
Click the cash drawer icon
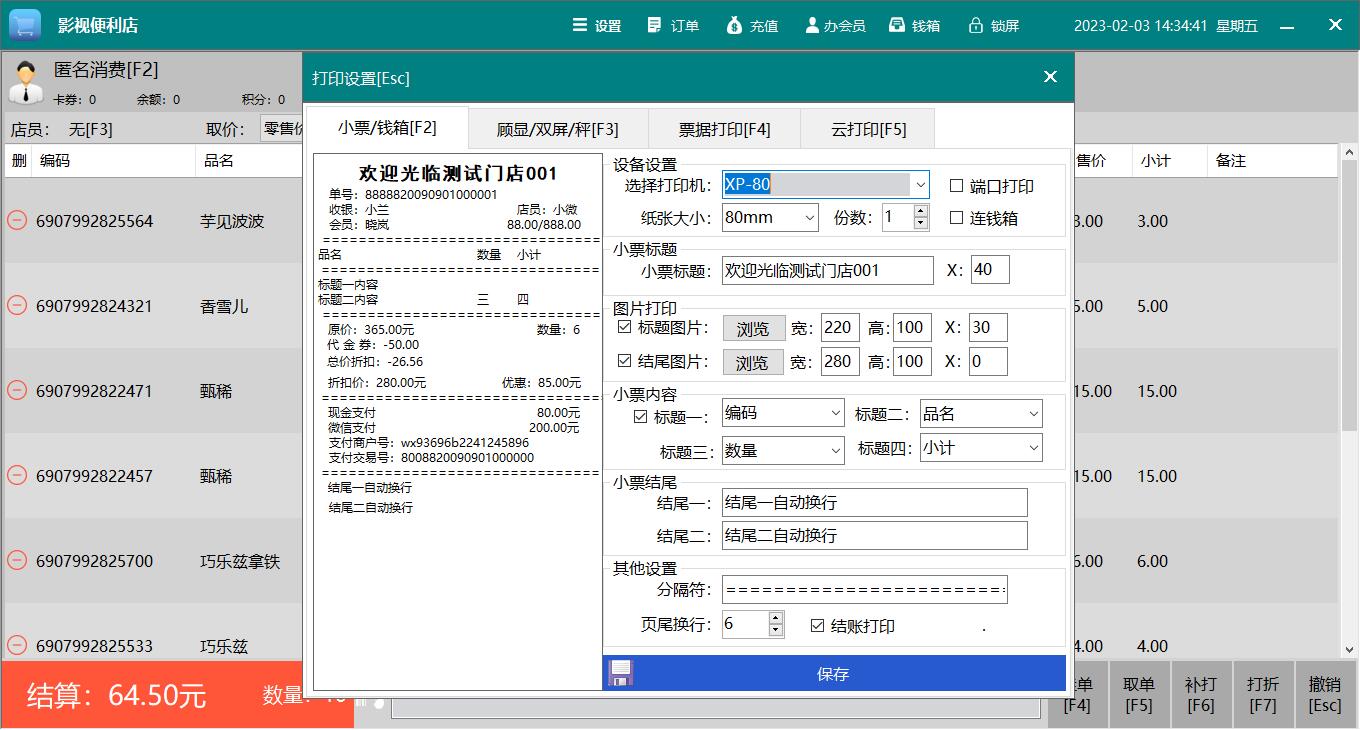pyautogui.click(x=897, y=25)
